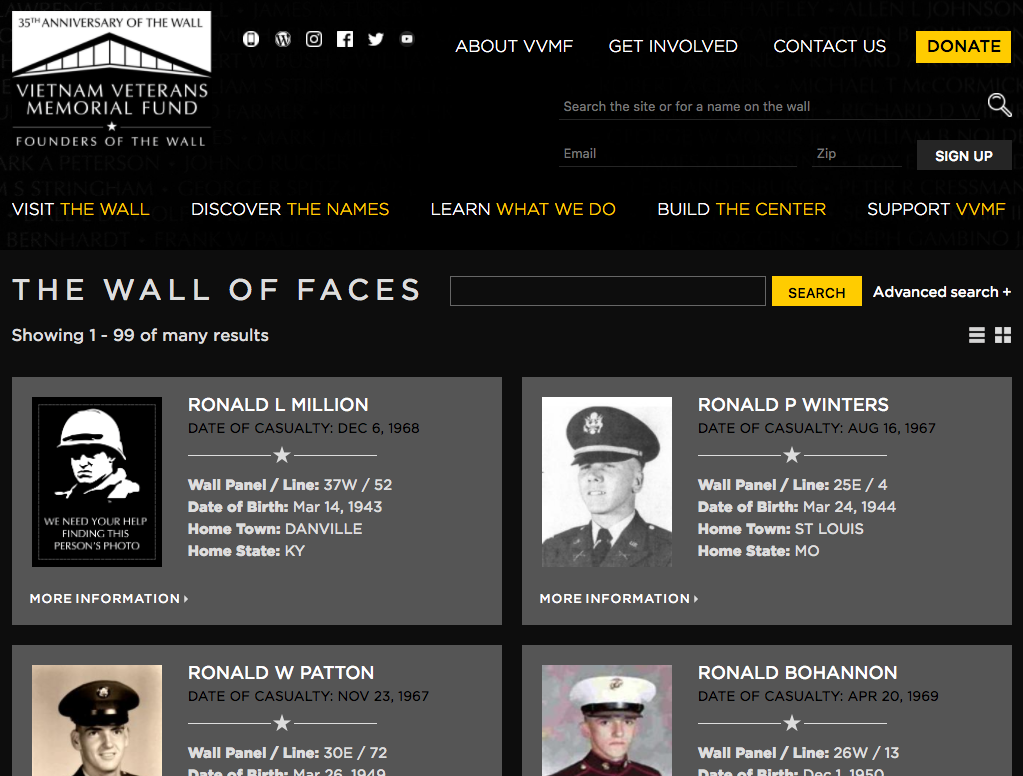
Task: Open the WordPress blog icon
Action: click(x=282, y=39)
